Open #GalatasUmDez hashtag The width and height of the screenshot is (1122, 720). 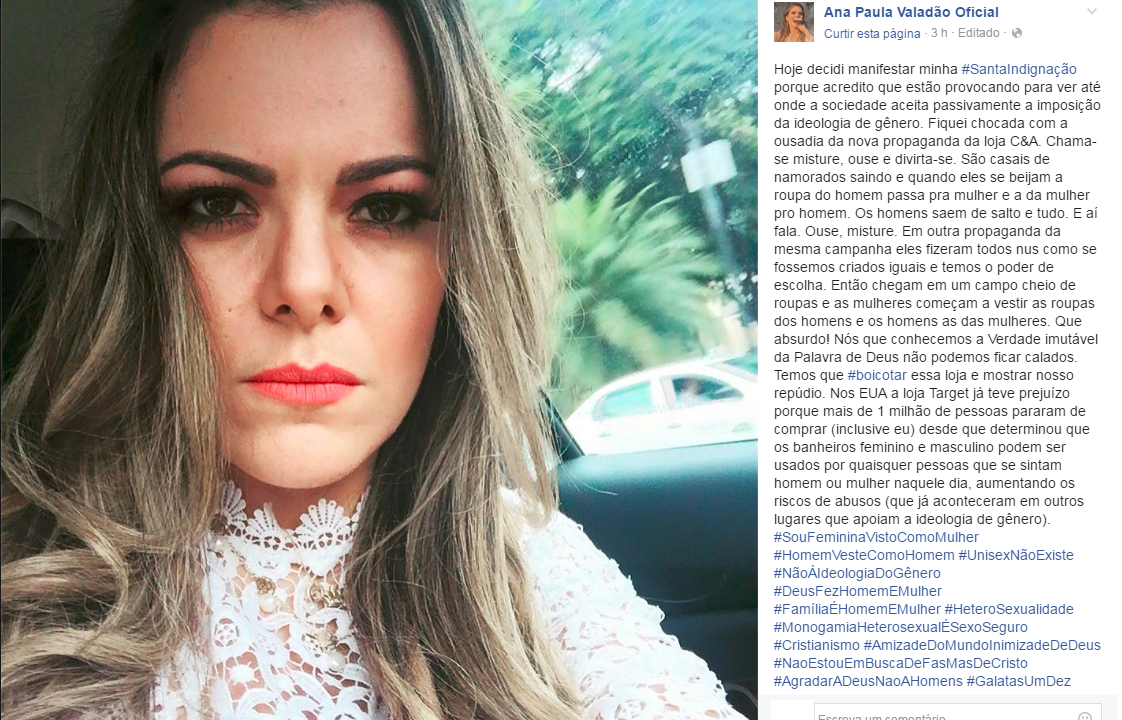(x=1018, y=681)
